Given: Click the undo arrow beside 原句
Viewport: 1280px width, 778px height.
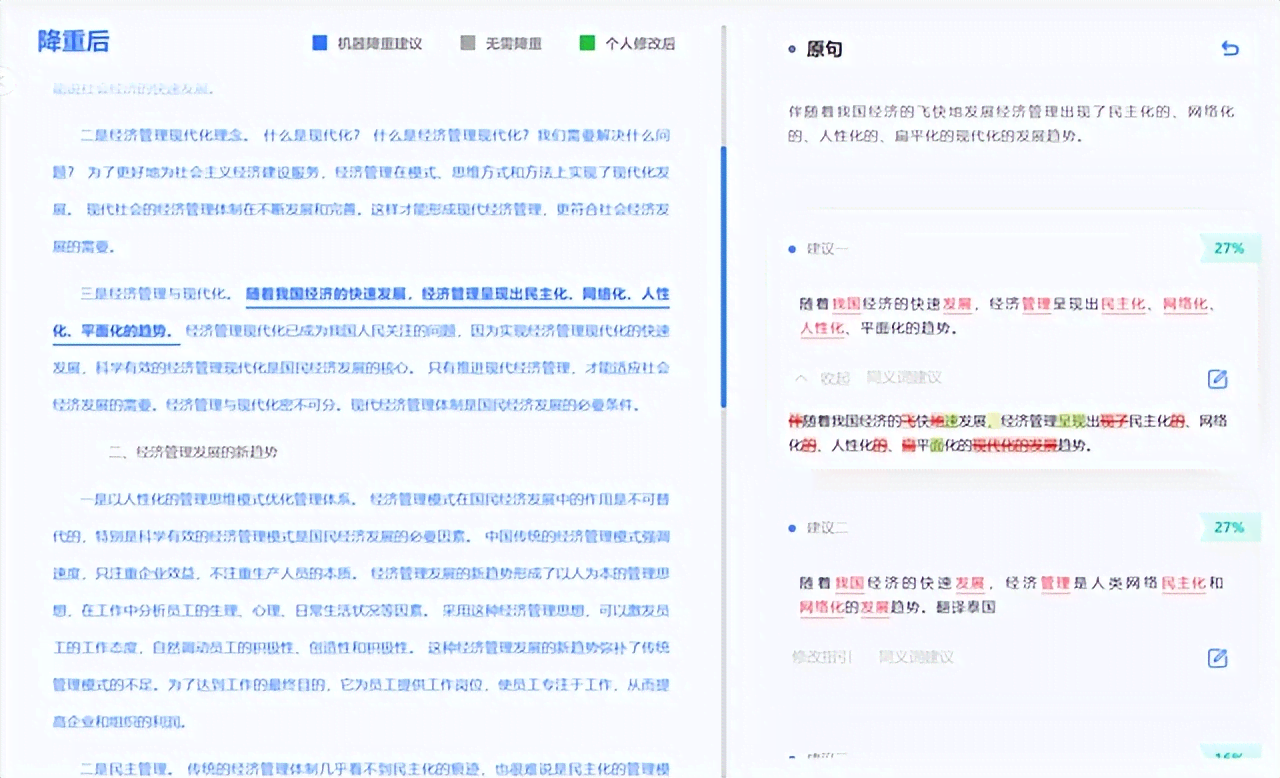Looking at the screenshot, I should pyautogui.click(x=1230, y=48).
